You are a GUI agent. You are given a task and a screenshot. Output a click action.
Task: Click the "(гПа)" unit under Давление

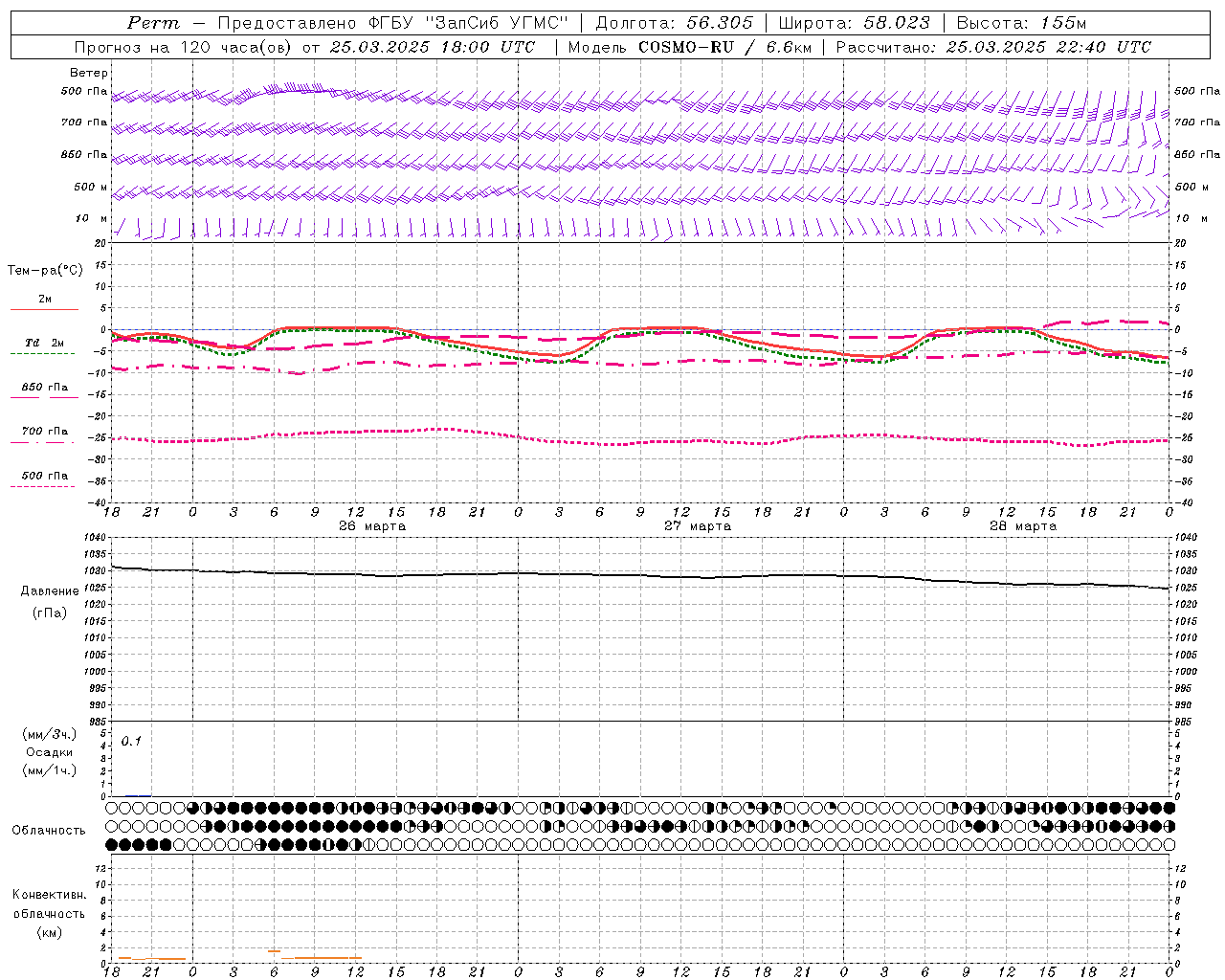pos(50,612)
